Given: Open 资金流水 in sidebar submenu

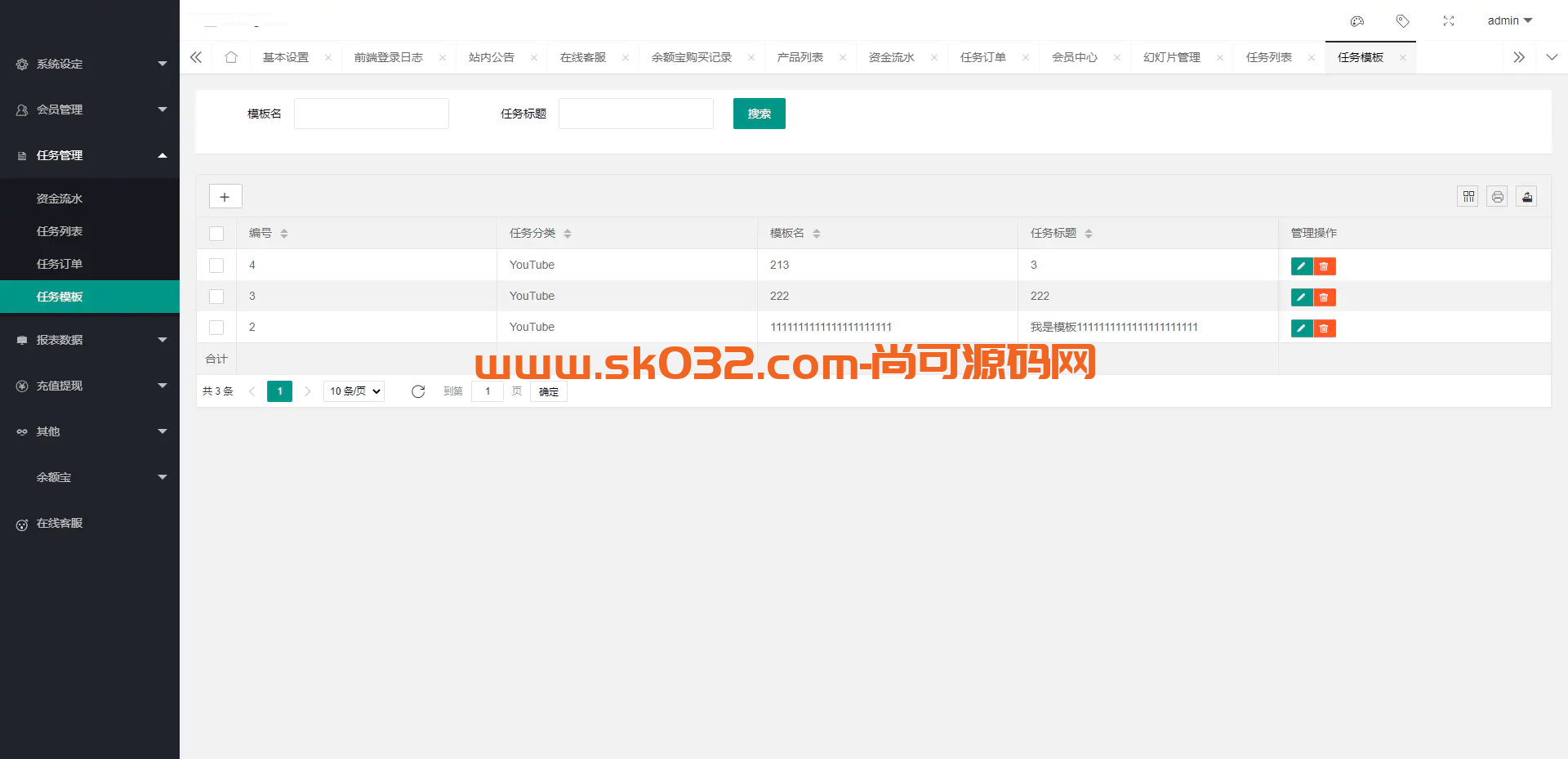Looking at the screenshot, I should coord(90,199).
